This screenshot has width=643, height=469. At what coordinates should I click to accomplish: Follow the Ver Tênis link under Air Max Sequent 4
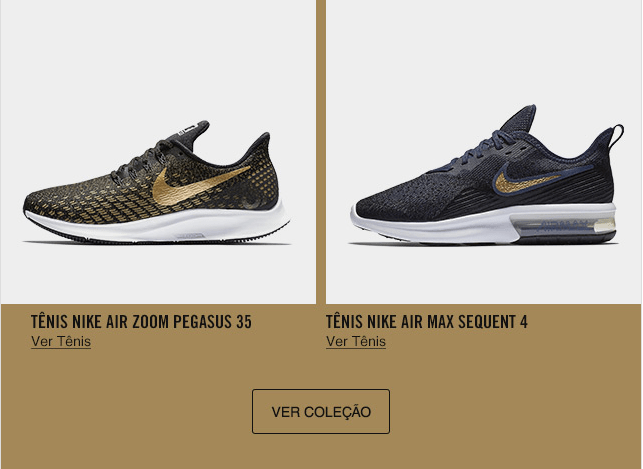[356, 342]
